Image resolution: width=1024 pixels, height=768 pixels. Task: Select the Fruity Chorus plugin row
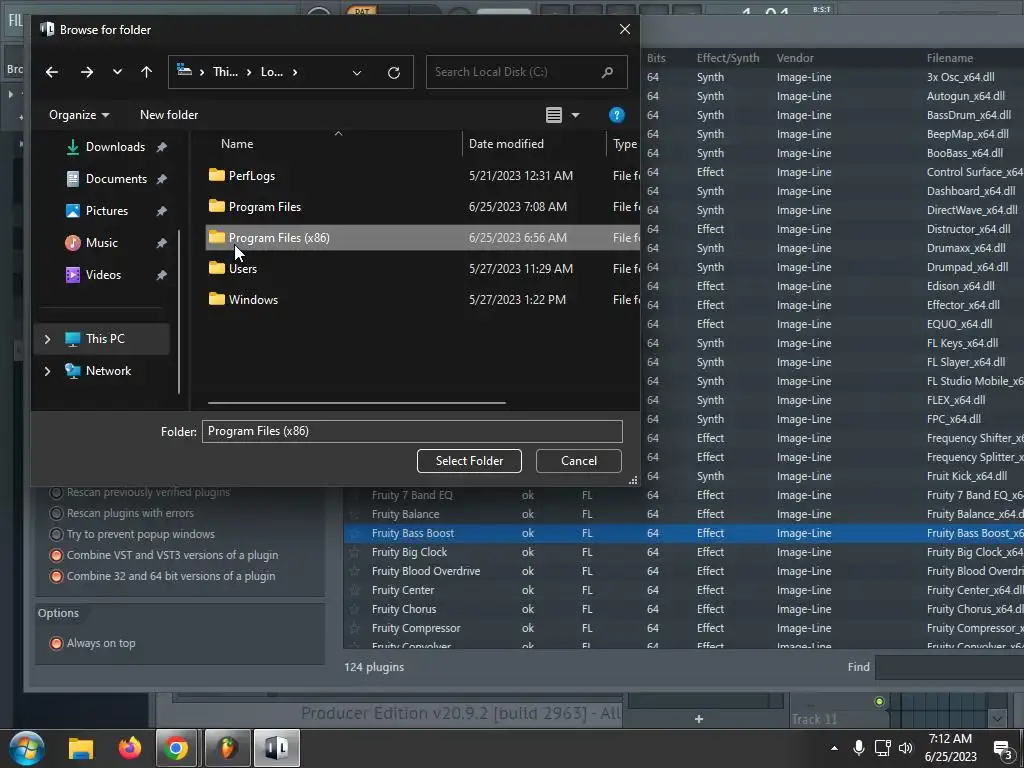click(x=684, y=609)
